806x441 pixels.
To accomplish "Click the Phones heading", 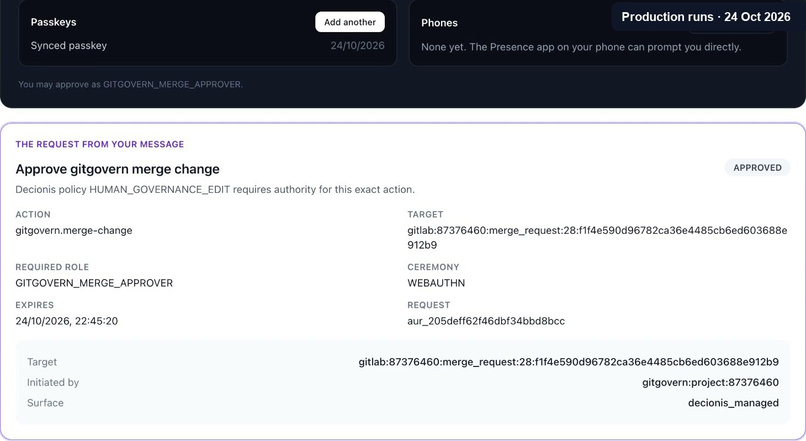I will point(439,23).
